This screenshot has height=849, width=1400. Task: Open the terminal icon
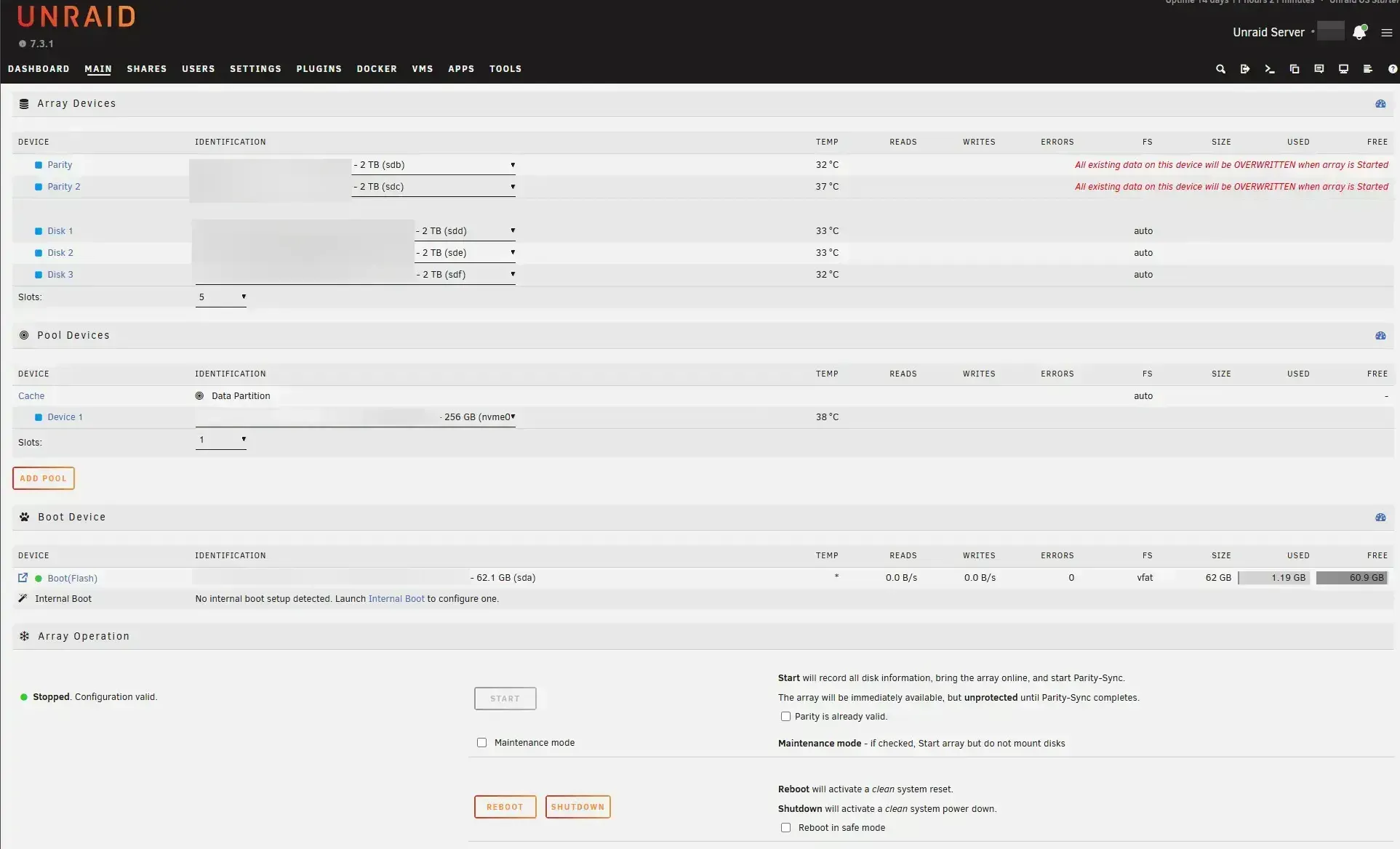tap(1270, 69)
